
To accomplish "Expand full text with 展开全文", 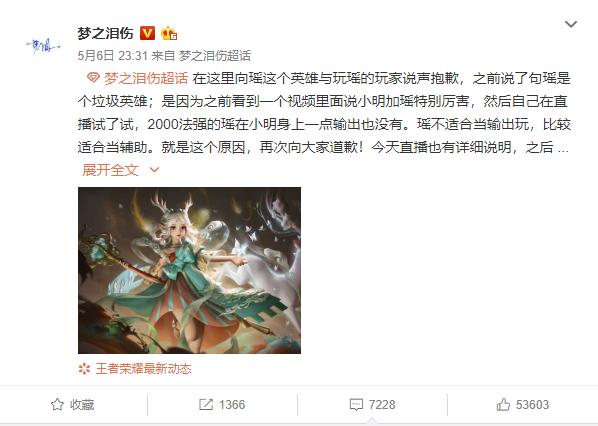I will pos(110,170).
